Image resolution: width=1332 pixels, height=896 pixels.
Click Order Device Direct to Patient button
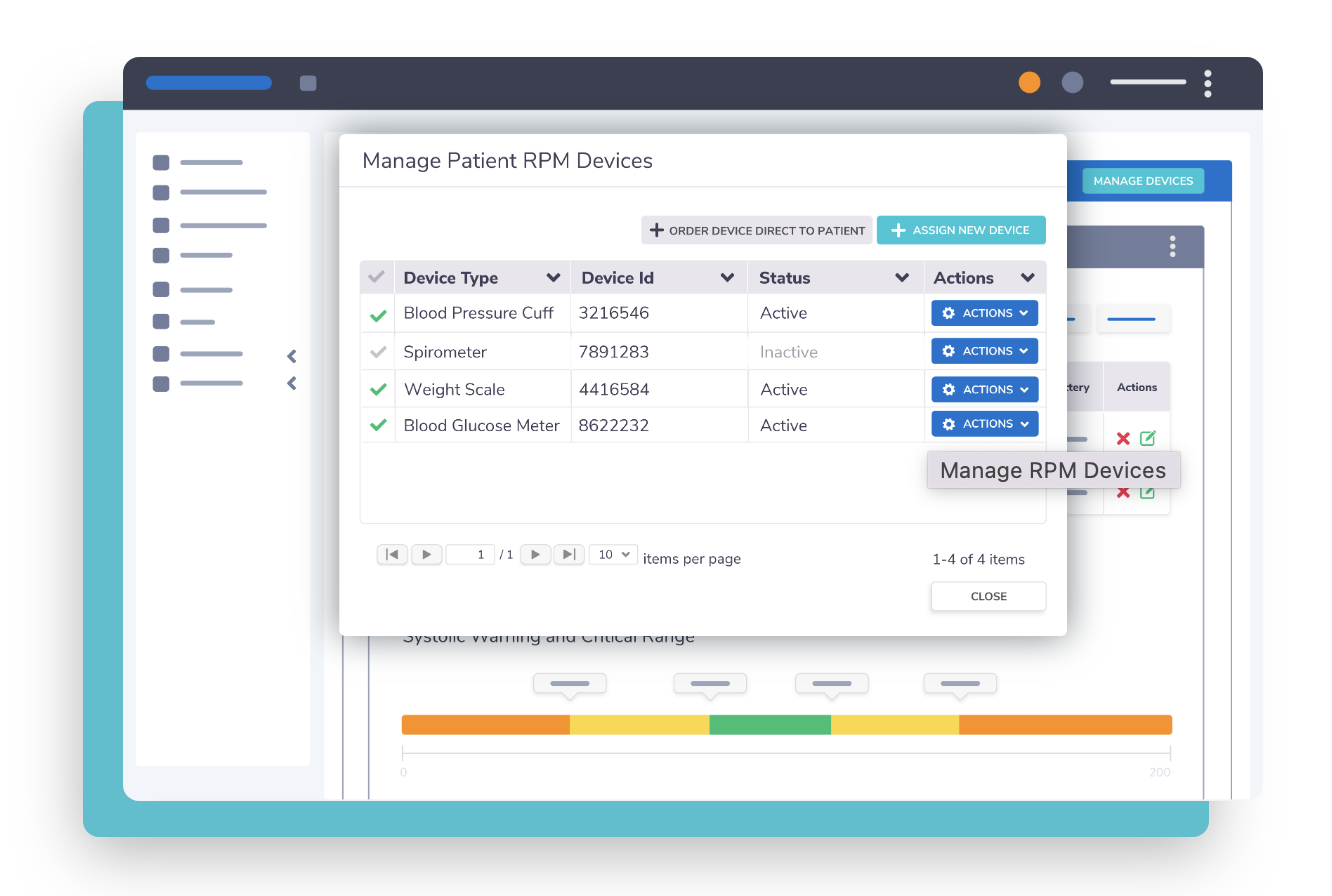tap(756, 230)
